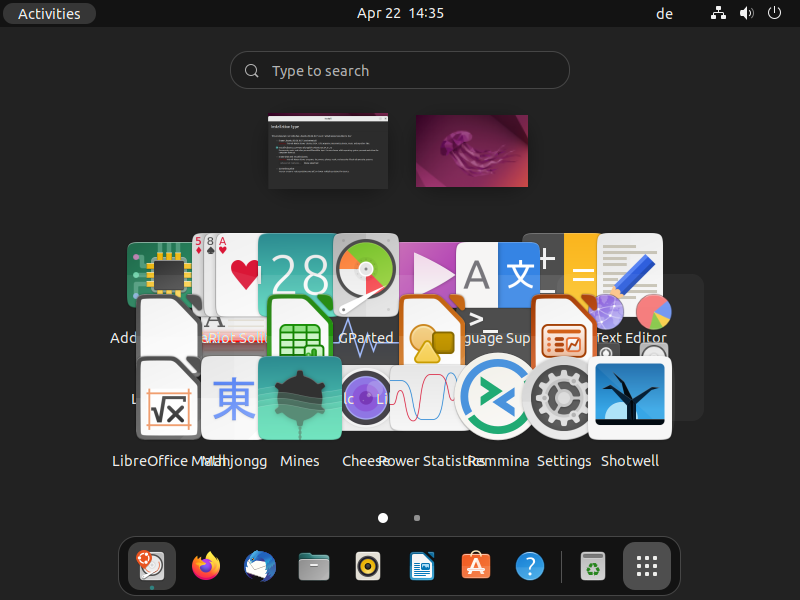The width and height of the screenshot is (800, 600).
Task: Launch Rhythmbox from the dock
Action: (x=368, y=566)
